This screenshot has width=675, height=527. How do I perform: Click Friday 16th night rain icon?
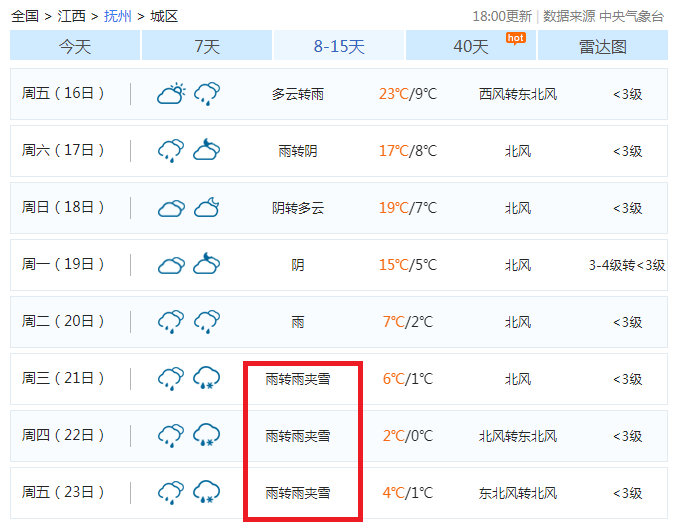point(207,94)
